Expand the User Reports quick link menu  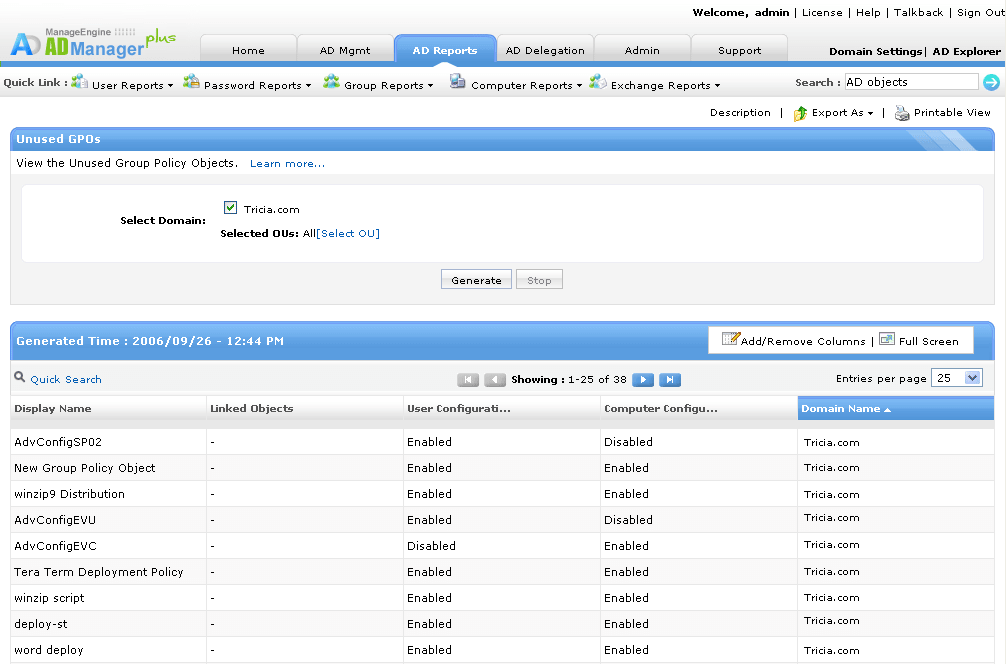tap(132, 85)
